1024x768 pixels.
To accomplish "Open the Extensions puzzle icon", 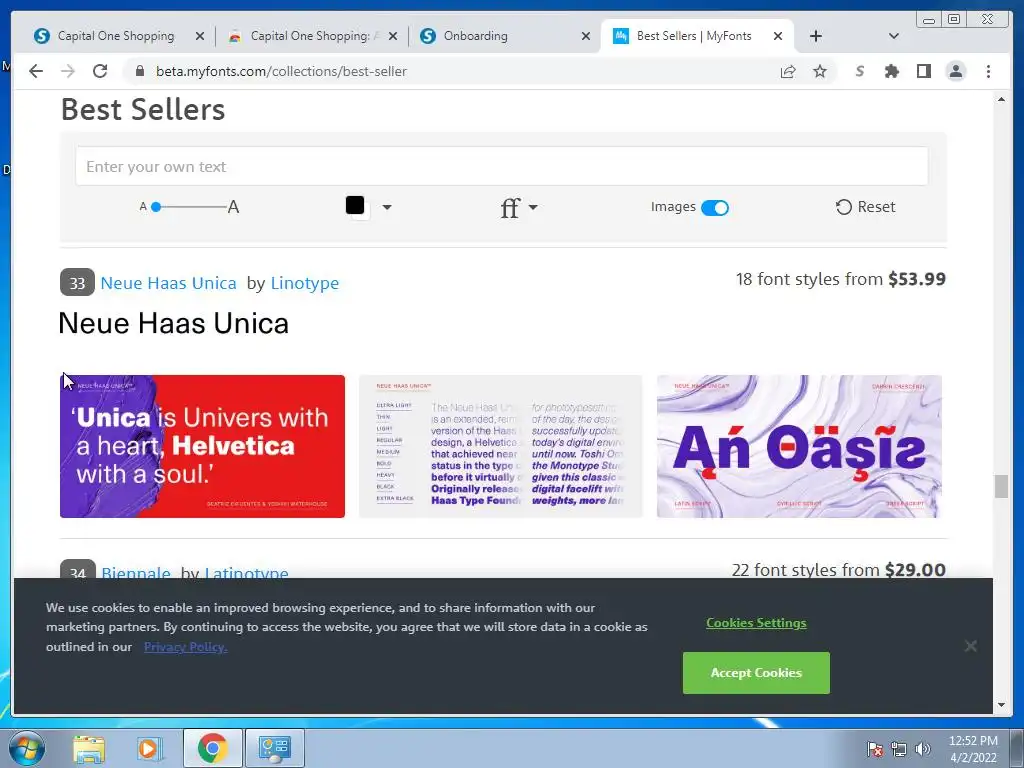I will click(891, 71).
